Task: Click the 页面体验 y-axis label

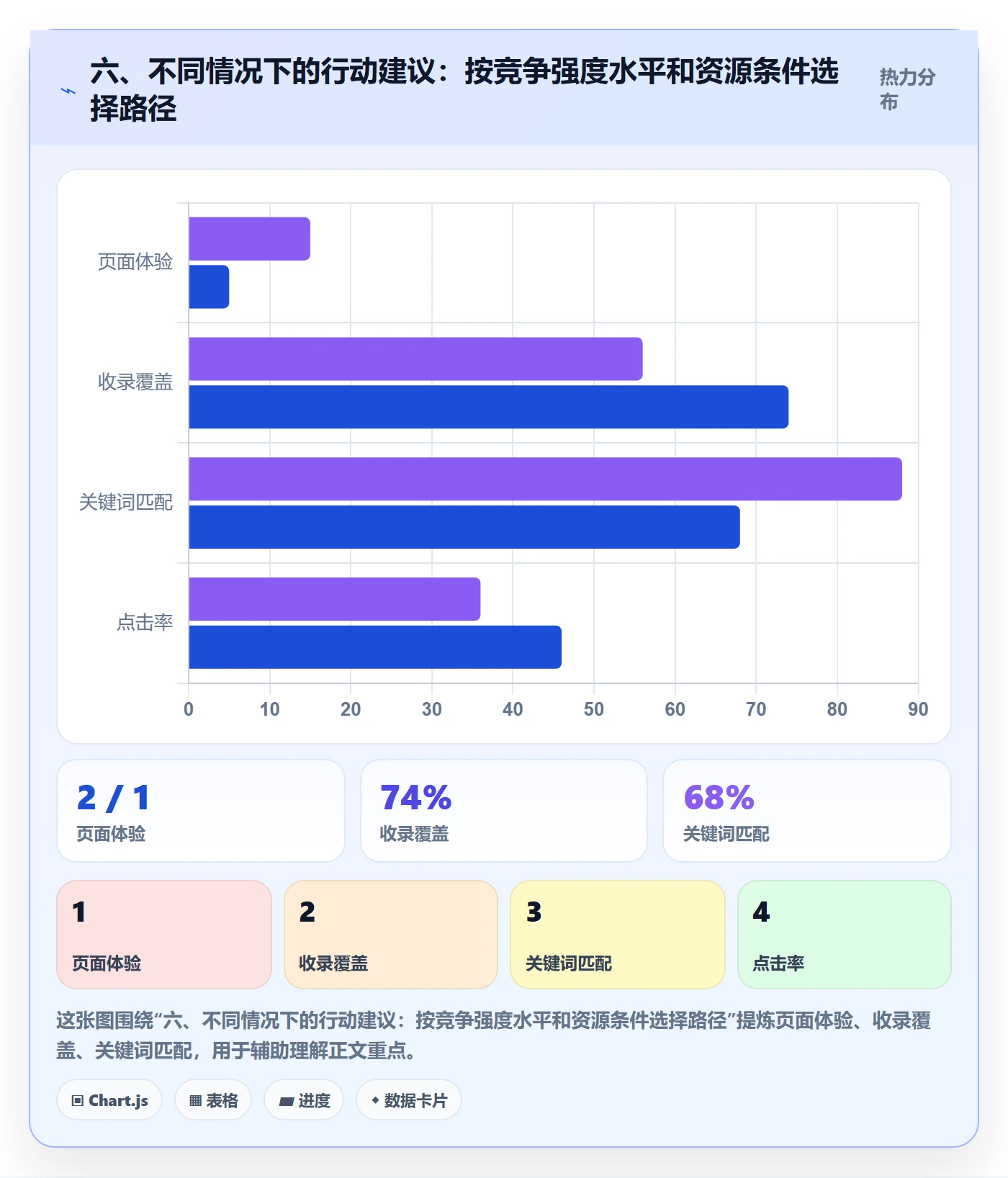Action: coord(135,262)
